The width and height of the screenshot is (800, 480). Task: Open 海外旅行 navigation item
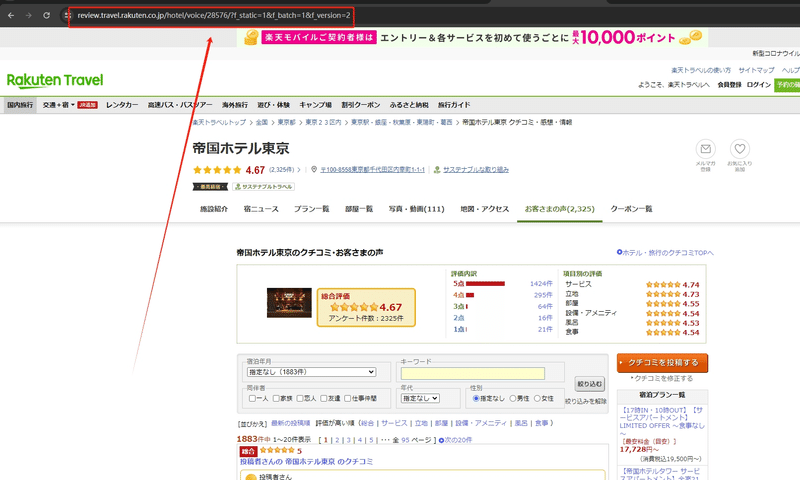[x=235, y=105]
